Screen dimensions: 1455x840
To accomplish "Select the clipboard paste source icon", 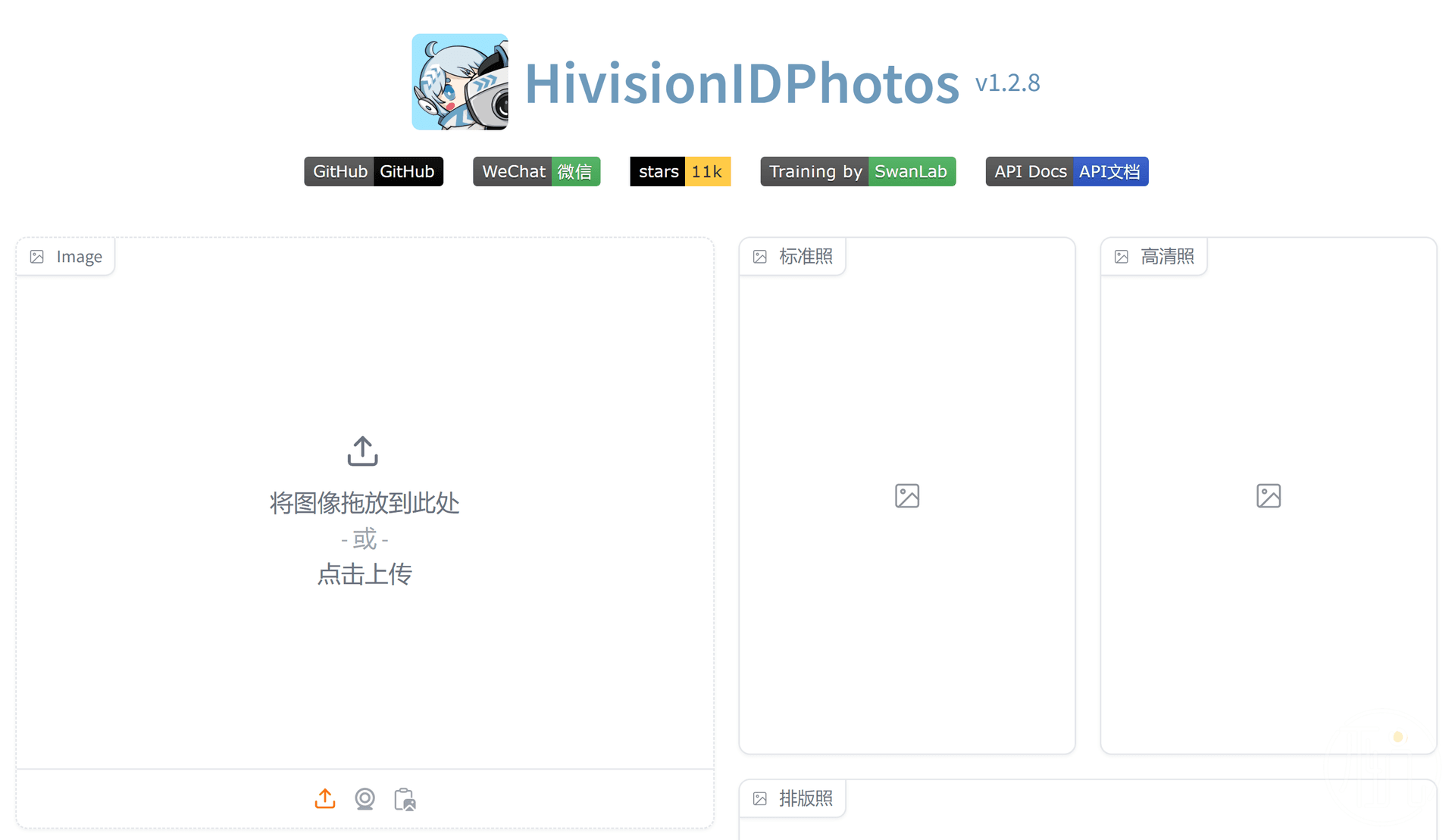I will (x=405, y=799).
